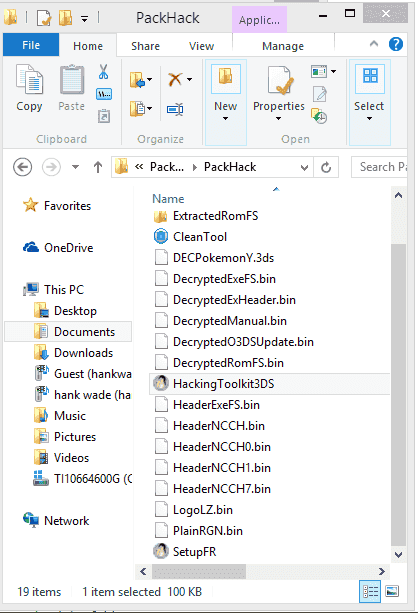
Task: Click the Paste shortcut icon
Action: (104, 116)
